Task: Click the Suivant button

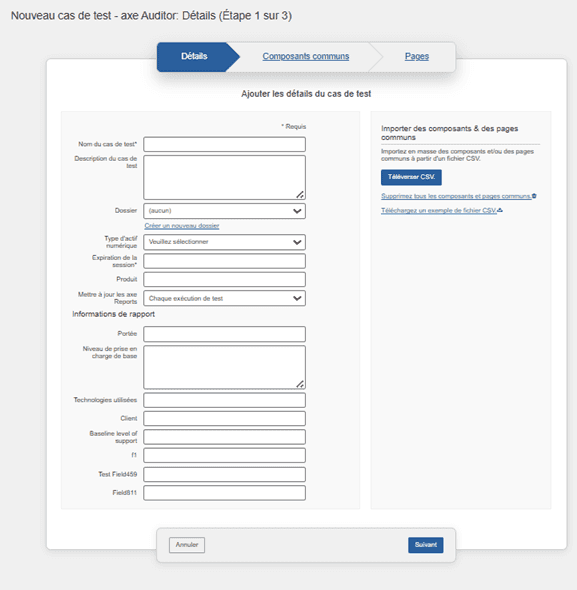Action: pos(426,545)
